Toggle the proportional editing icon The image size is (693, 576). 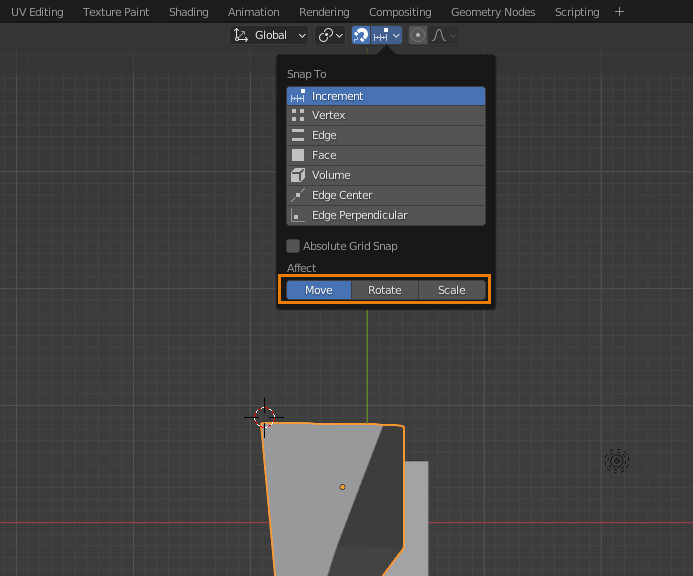pos(418,35)
